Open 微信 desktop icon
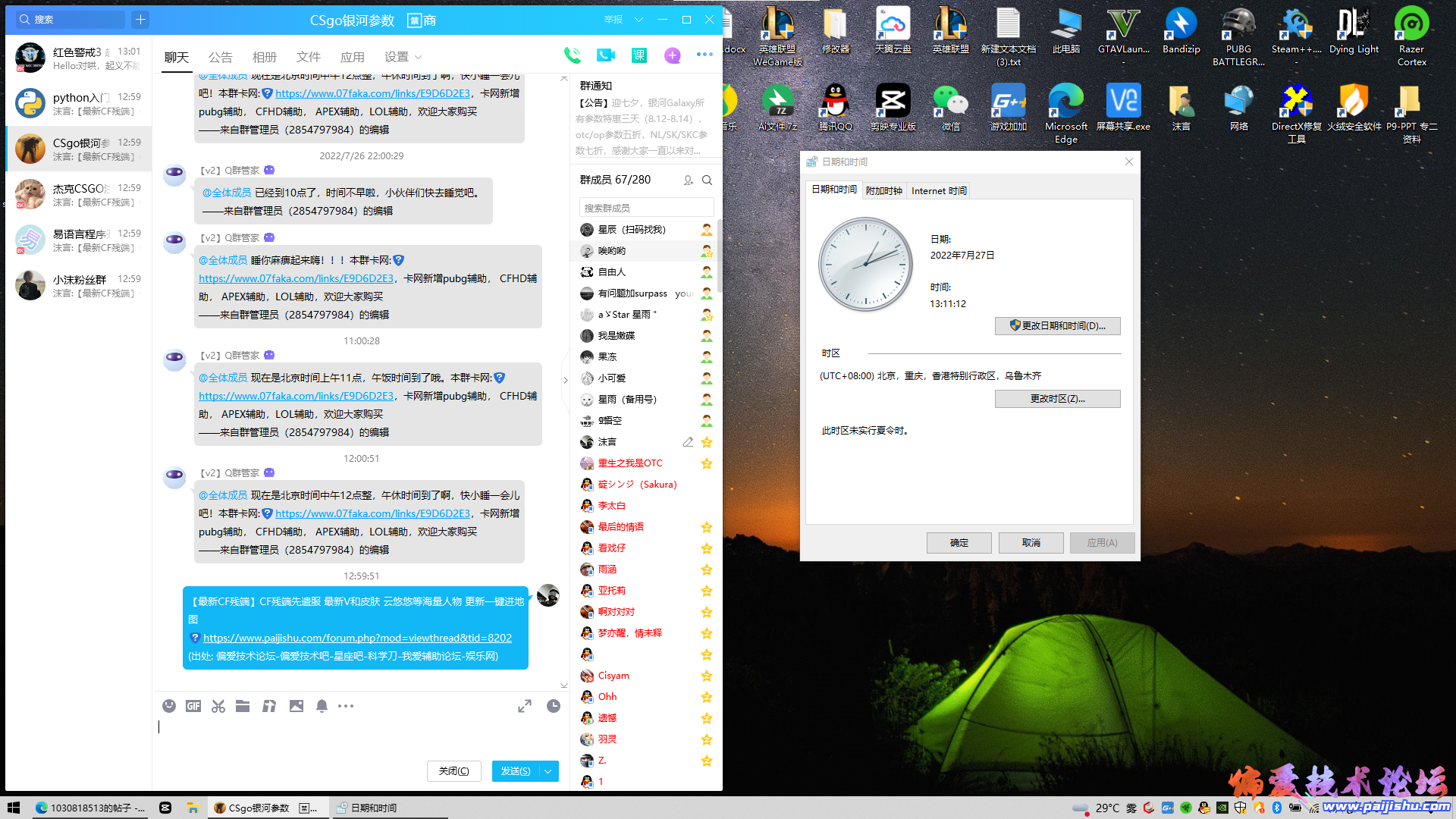The height and width of the screenshot is (819, 1456). [950, 108]
